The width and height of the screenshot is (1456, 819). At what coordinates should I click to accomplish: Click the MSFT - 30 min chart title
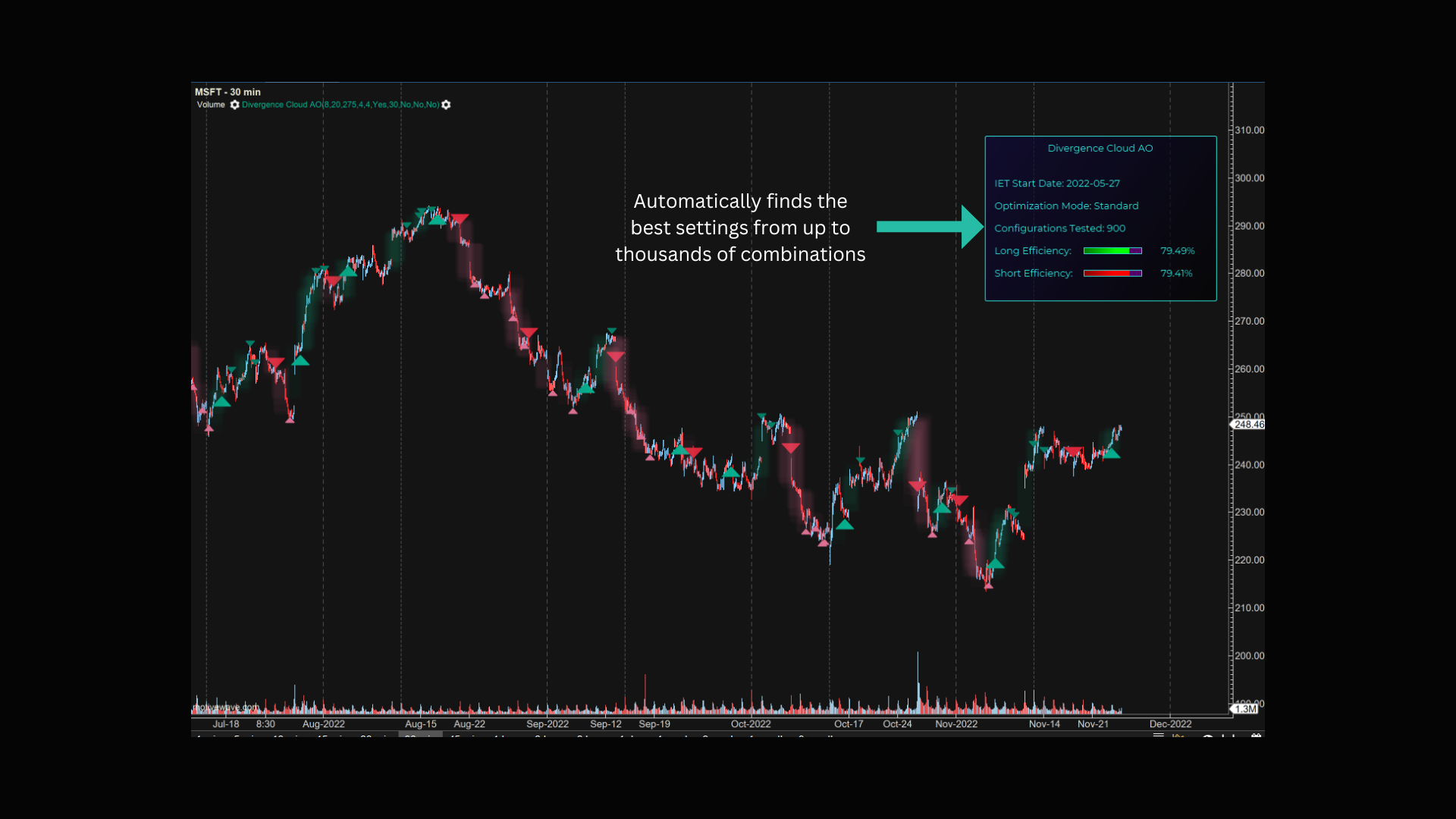coord(227,92)
